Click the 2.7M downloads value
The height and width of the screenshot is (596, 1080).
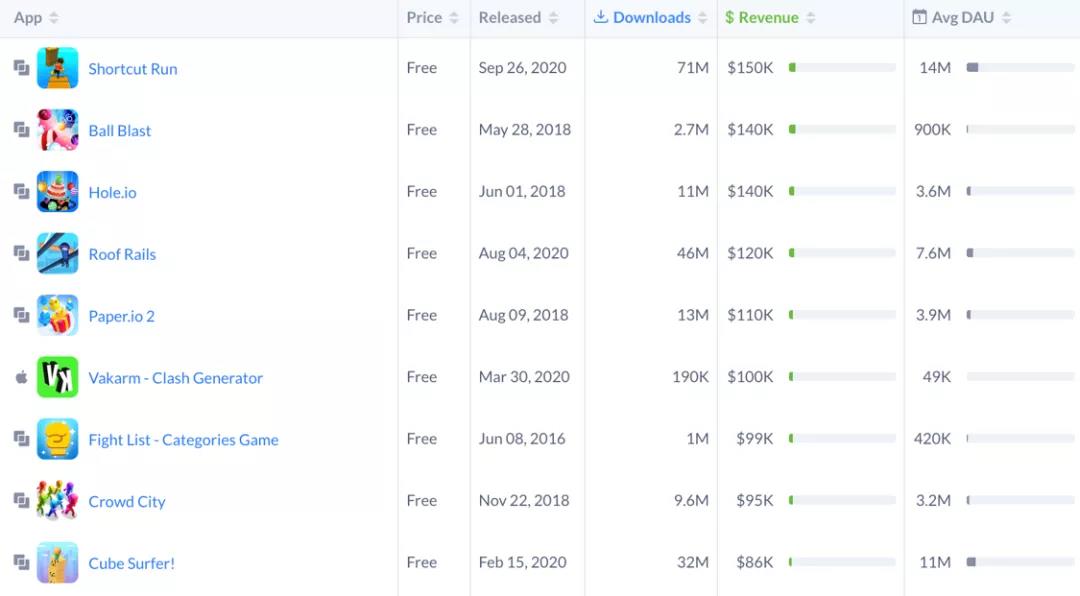tap(691, 130)
